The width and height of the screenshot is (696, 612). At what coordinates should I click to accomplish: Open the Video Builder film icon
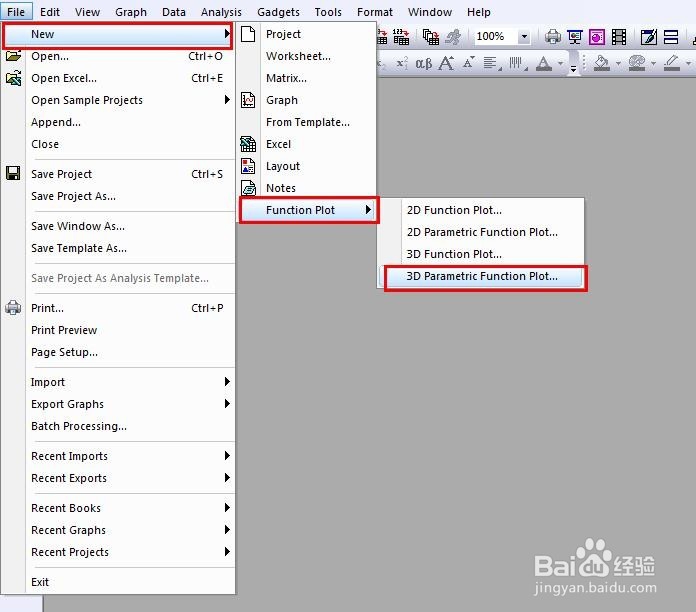tap(619, 36)
